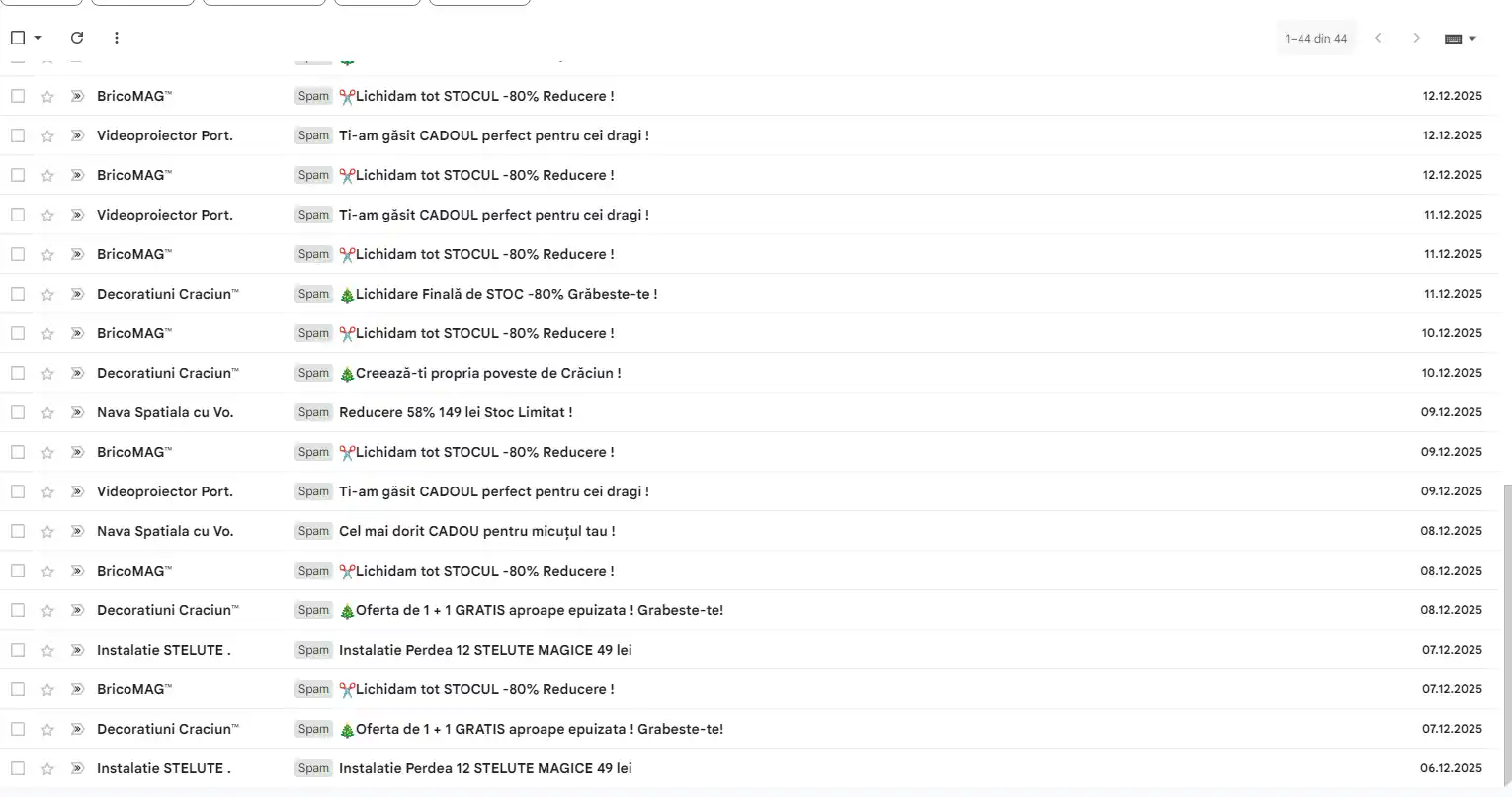Click the Refresh icon in the toolbar
The image size is (1512, 797).
(77, 38)
